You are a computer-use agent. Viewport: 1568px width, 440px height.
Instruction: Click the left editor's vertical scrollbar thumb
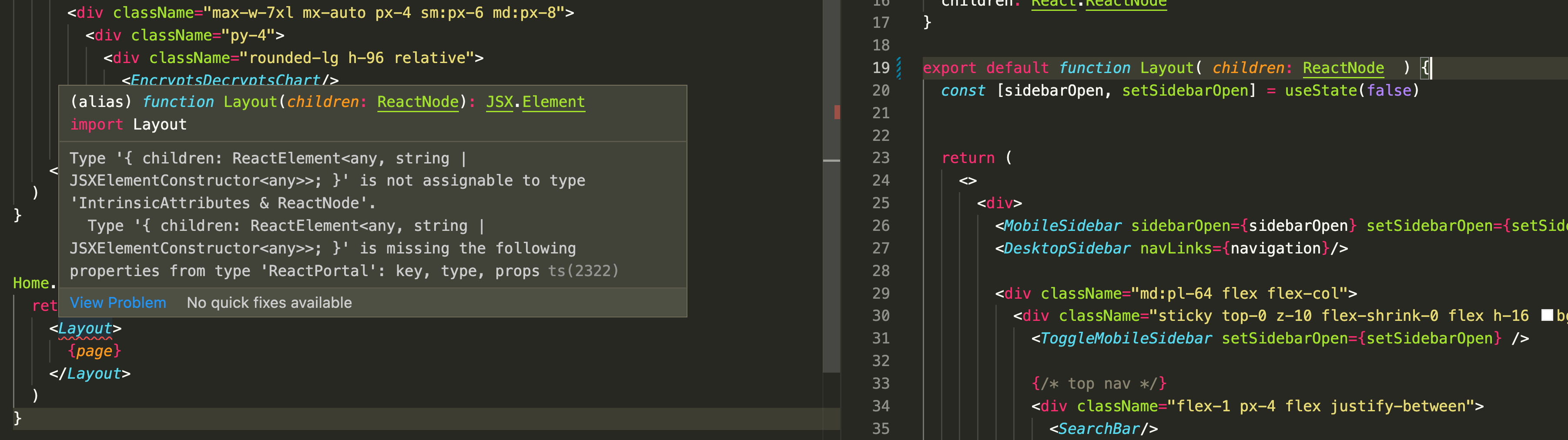831,186
